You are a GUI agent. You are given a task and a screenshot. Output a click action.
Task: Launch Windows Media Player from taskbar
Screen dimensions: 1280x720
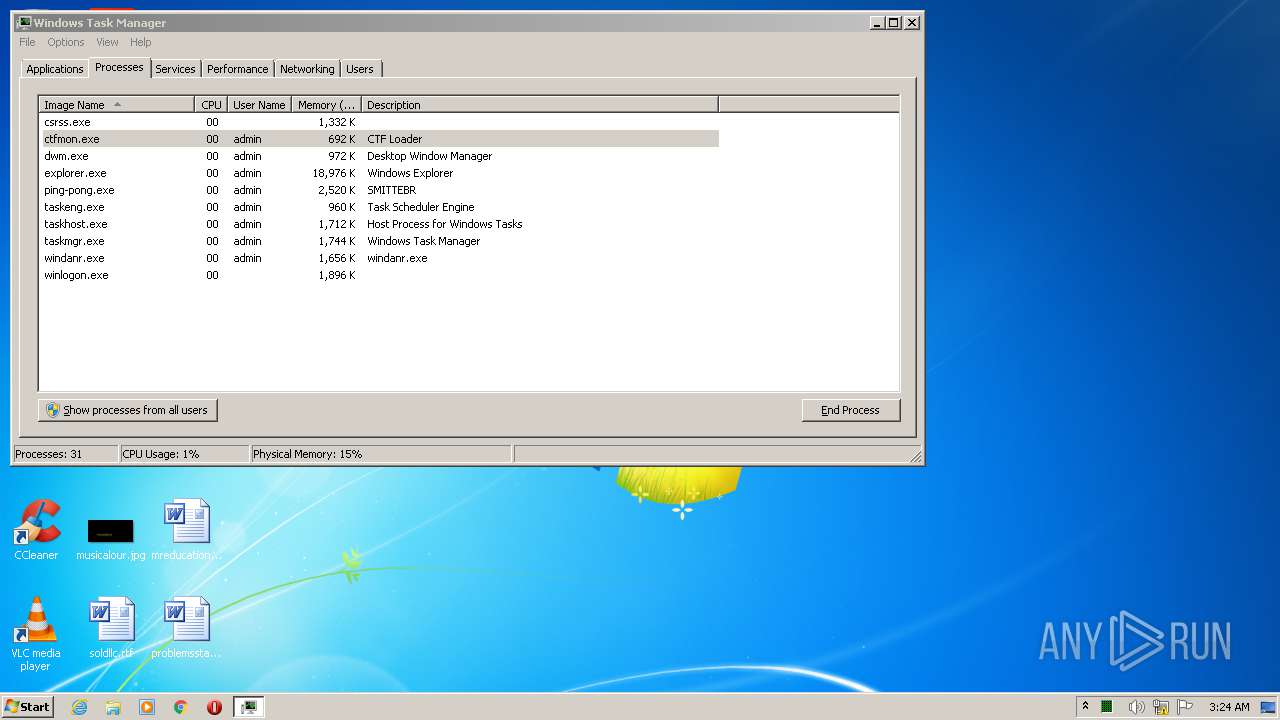(147, 707)
